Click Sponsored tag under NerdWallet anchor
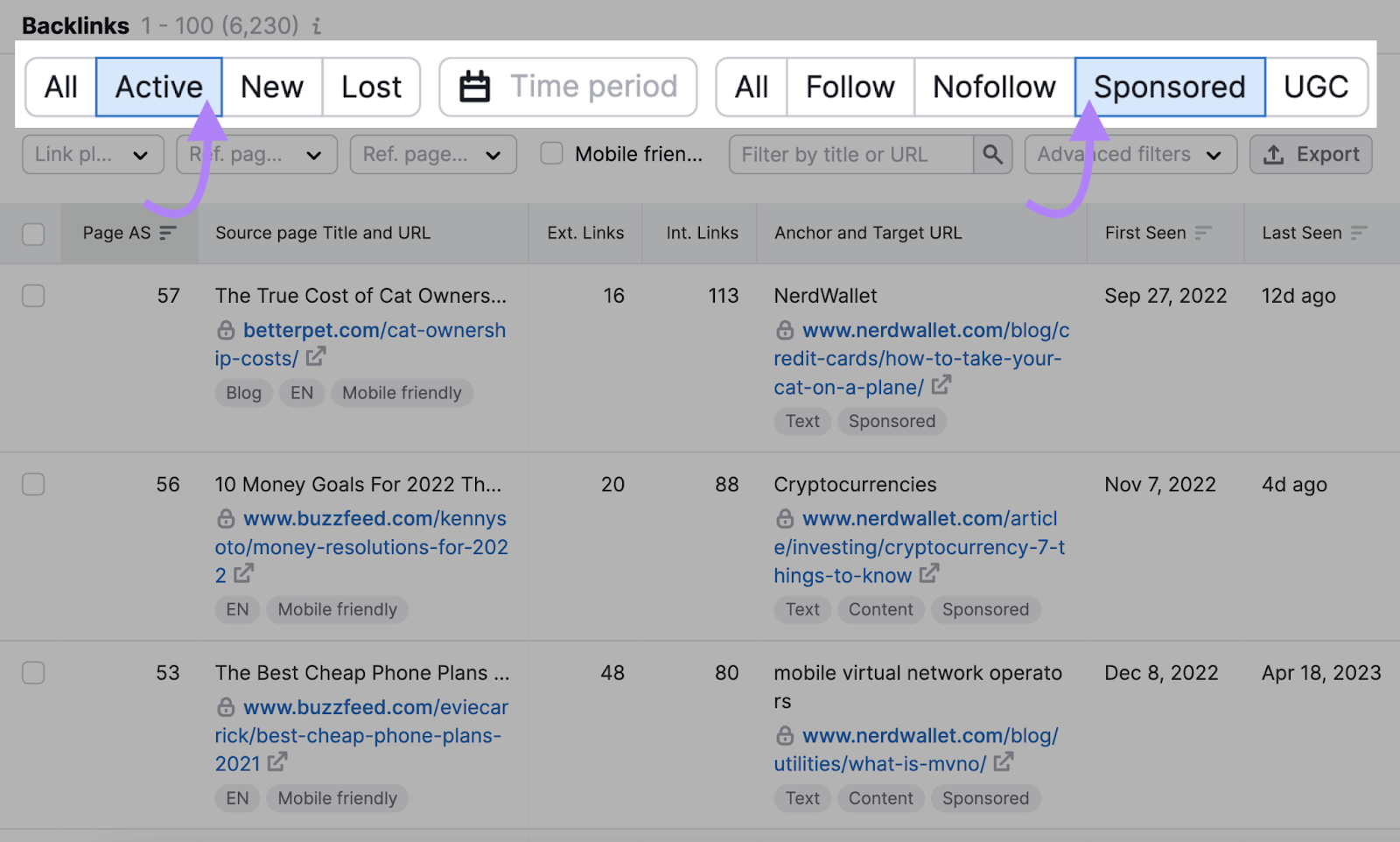The width and height of the screenshot is (1400, 842). (892, 421)
